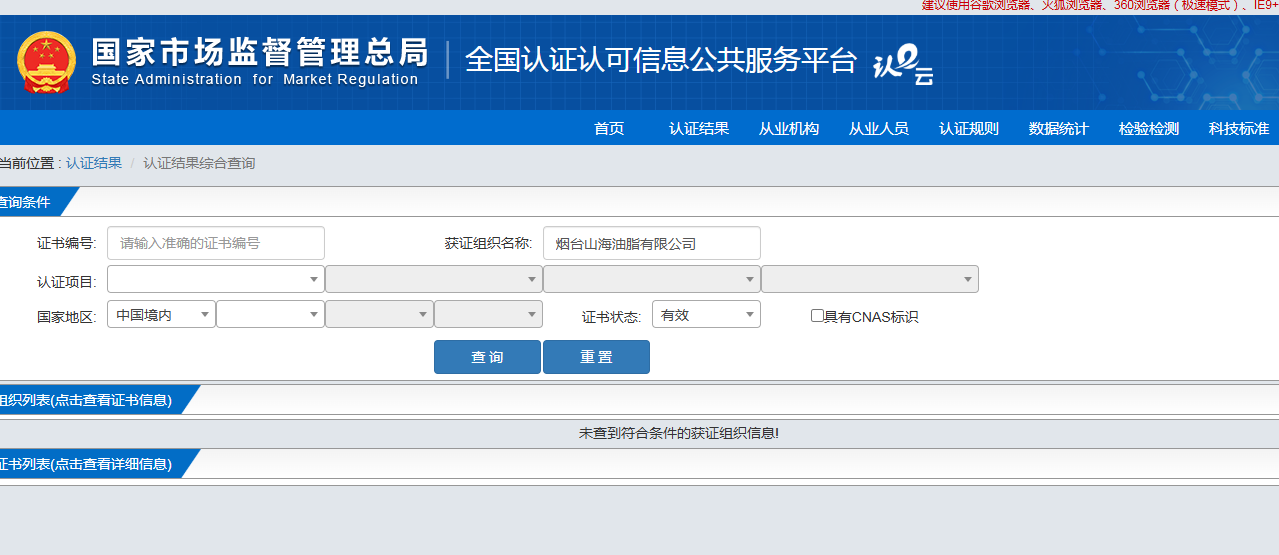This screenshot has width=1279, height=555.
Task: Click 全国认证认可信息公共服务平台 title text
Action: coord(661,60)
